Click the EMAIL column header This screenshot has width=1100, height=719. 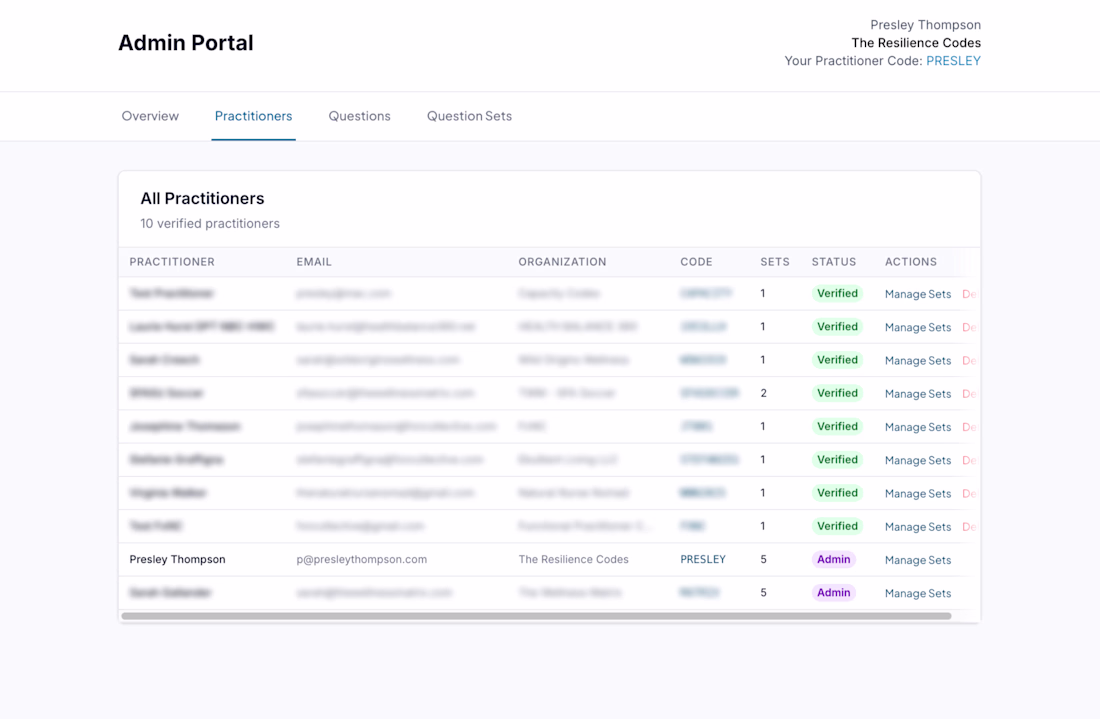314,262
